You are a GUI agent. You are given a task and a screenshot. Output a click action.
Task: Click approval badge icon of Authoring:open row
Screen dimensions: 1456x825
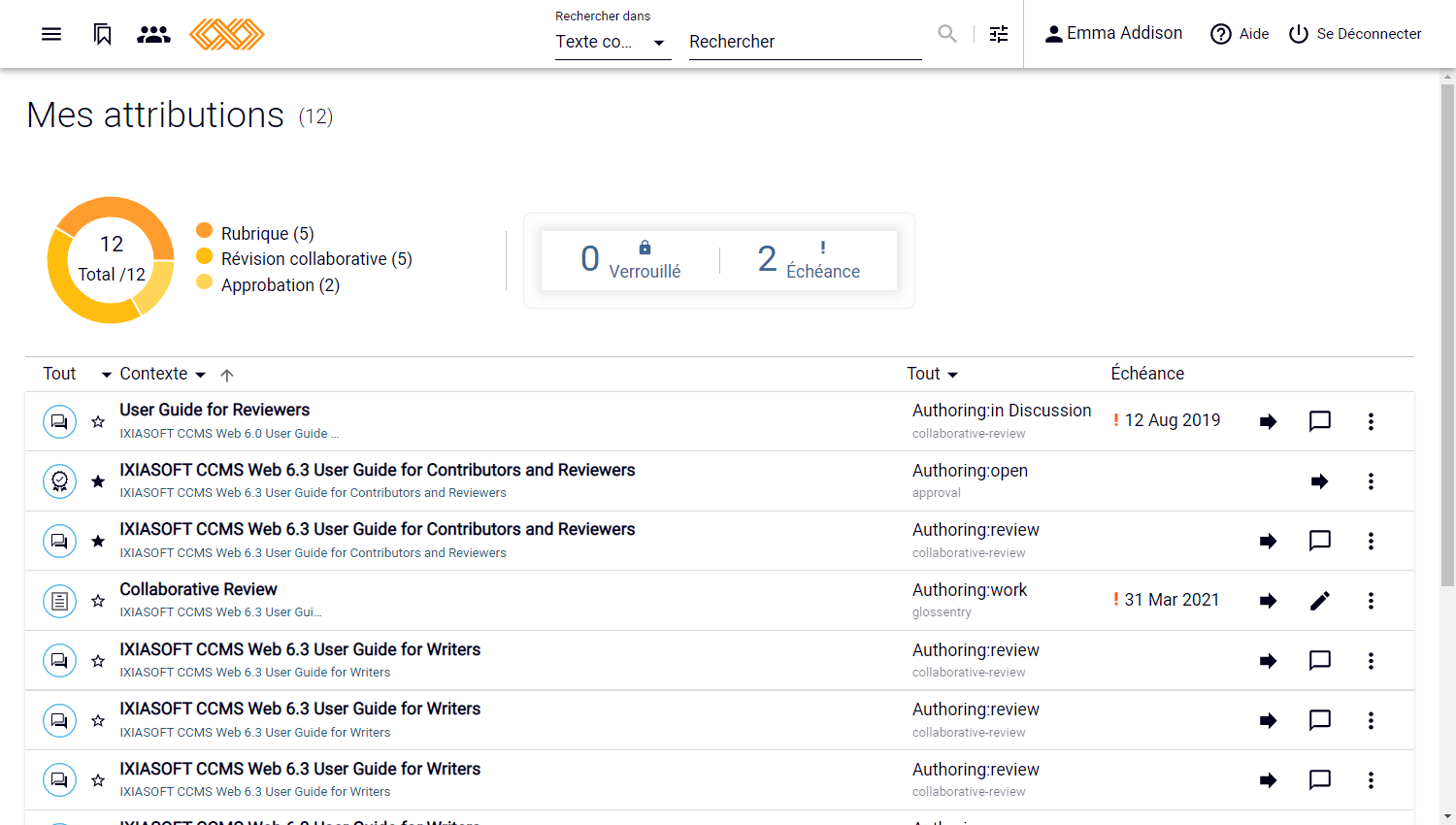[59, 481]
